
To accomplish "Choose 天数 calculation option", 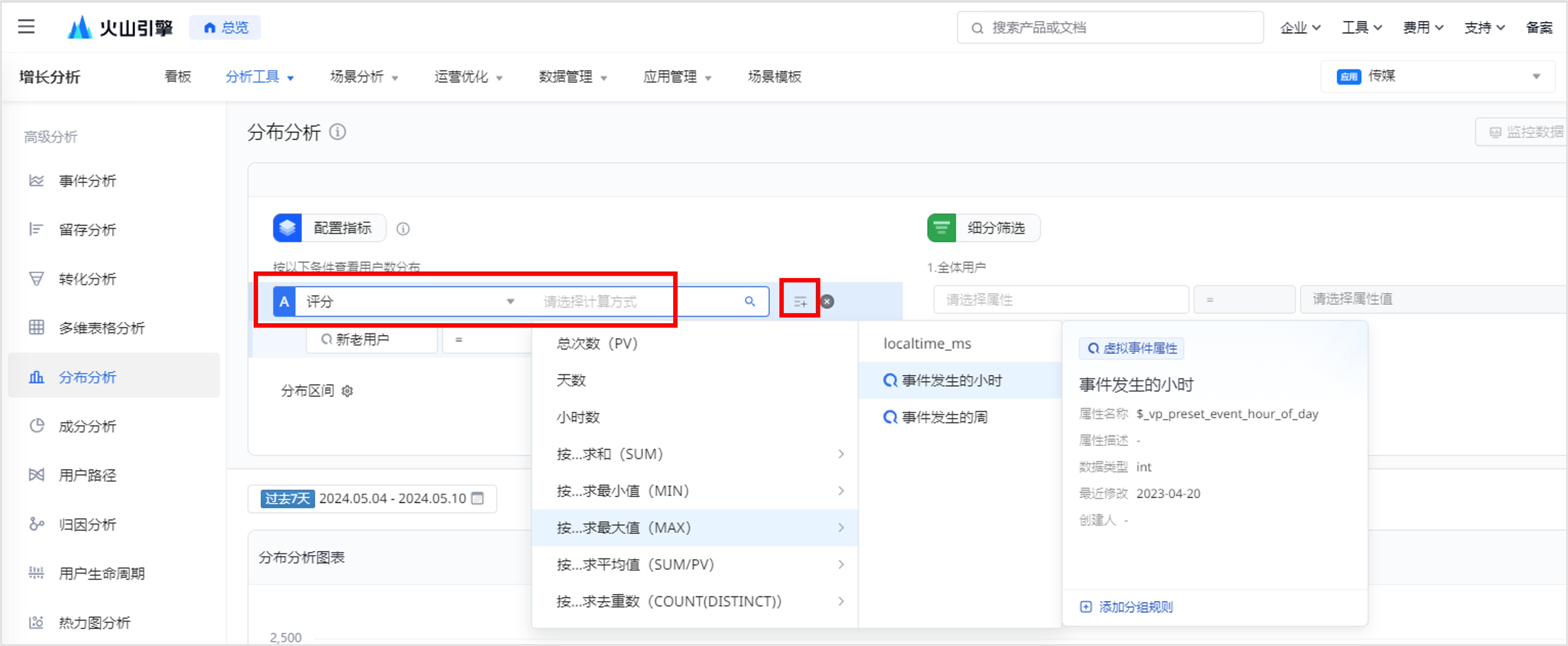I will point(695,381).
